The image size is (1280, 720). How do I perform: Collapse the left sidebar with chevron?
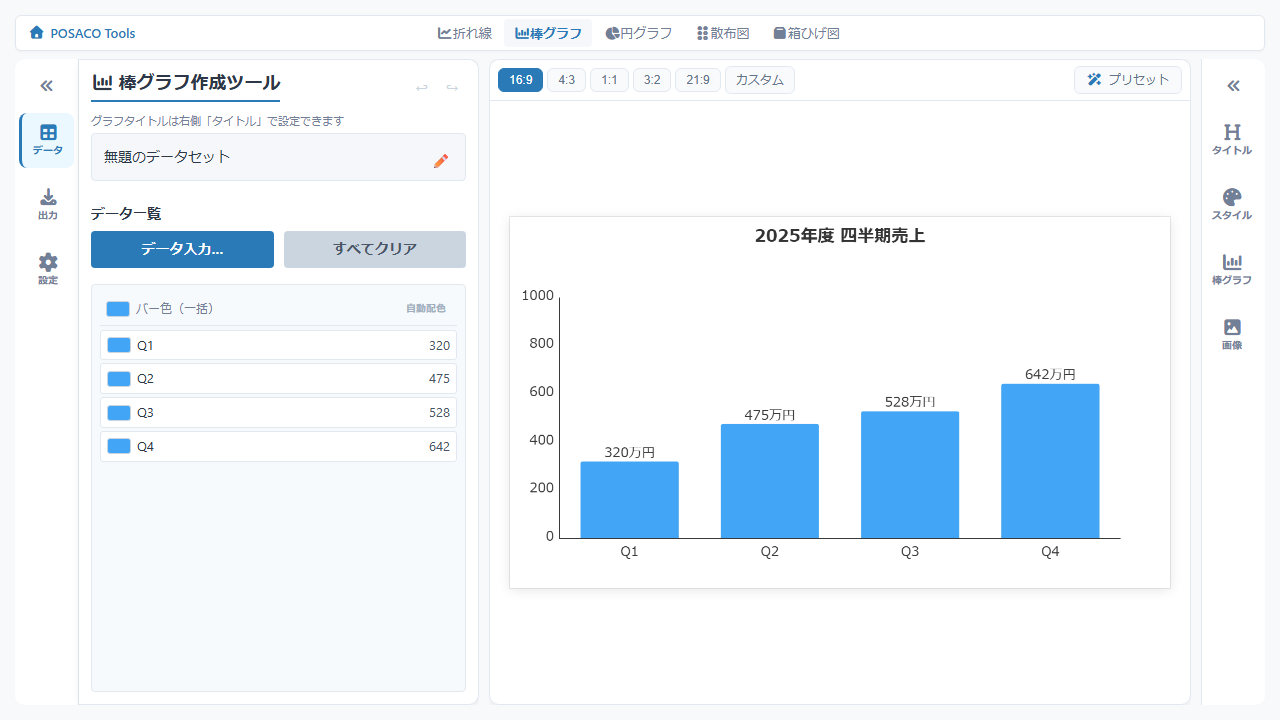click(46, 86)
